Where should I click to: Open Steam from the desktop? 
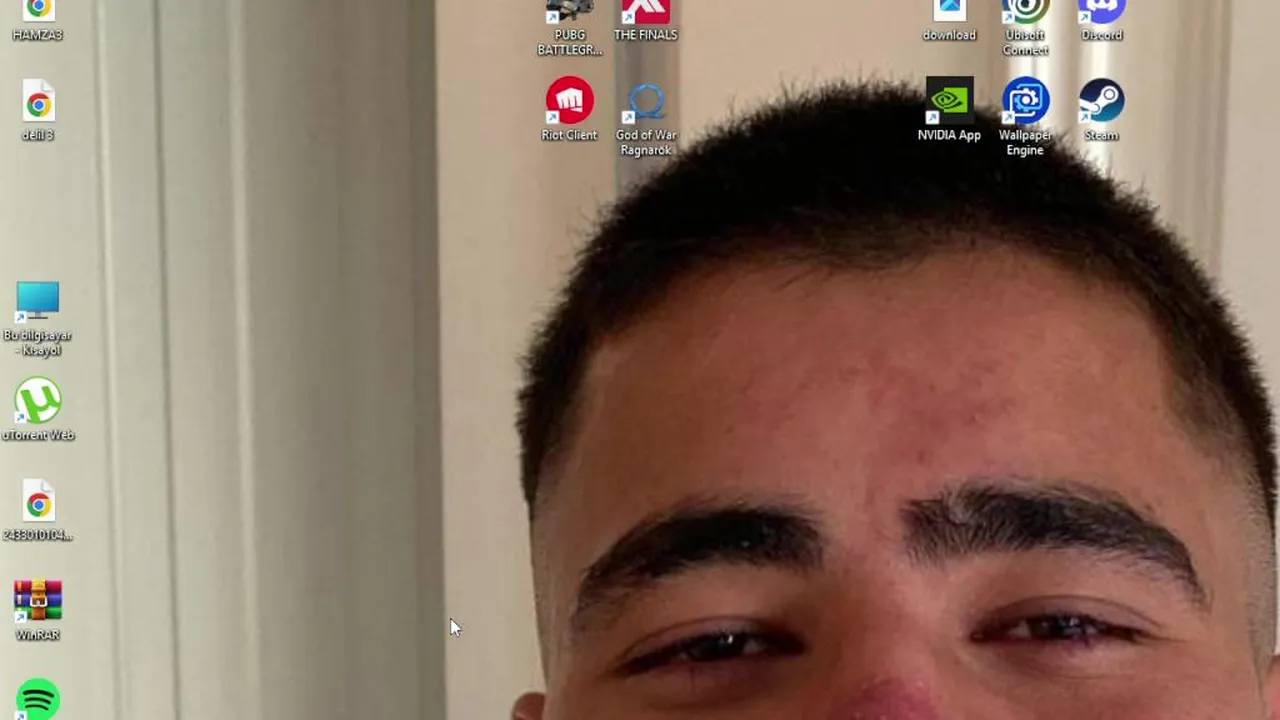(1101, 102)
